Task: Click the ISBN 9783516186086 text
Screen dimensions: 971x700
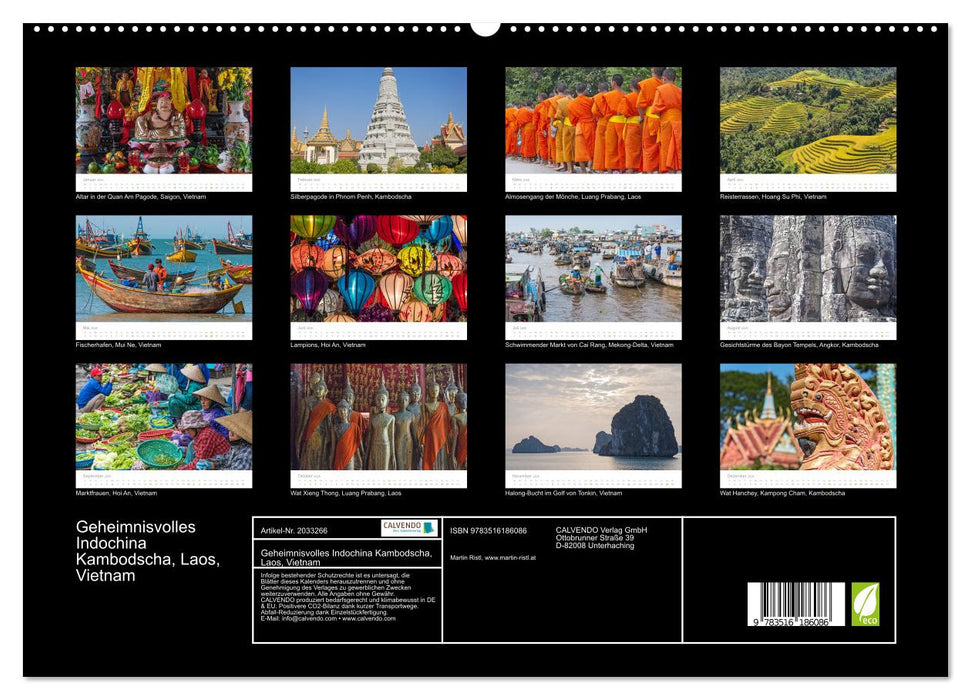Action: (x=488, y=530)
